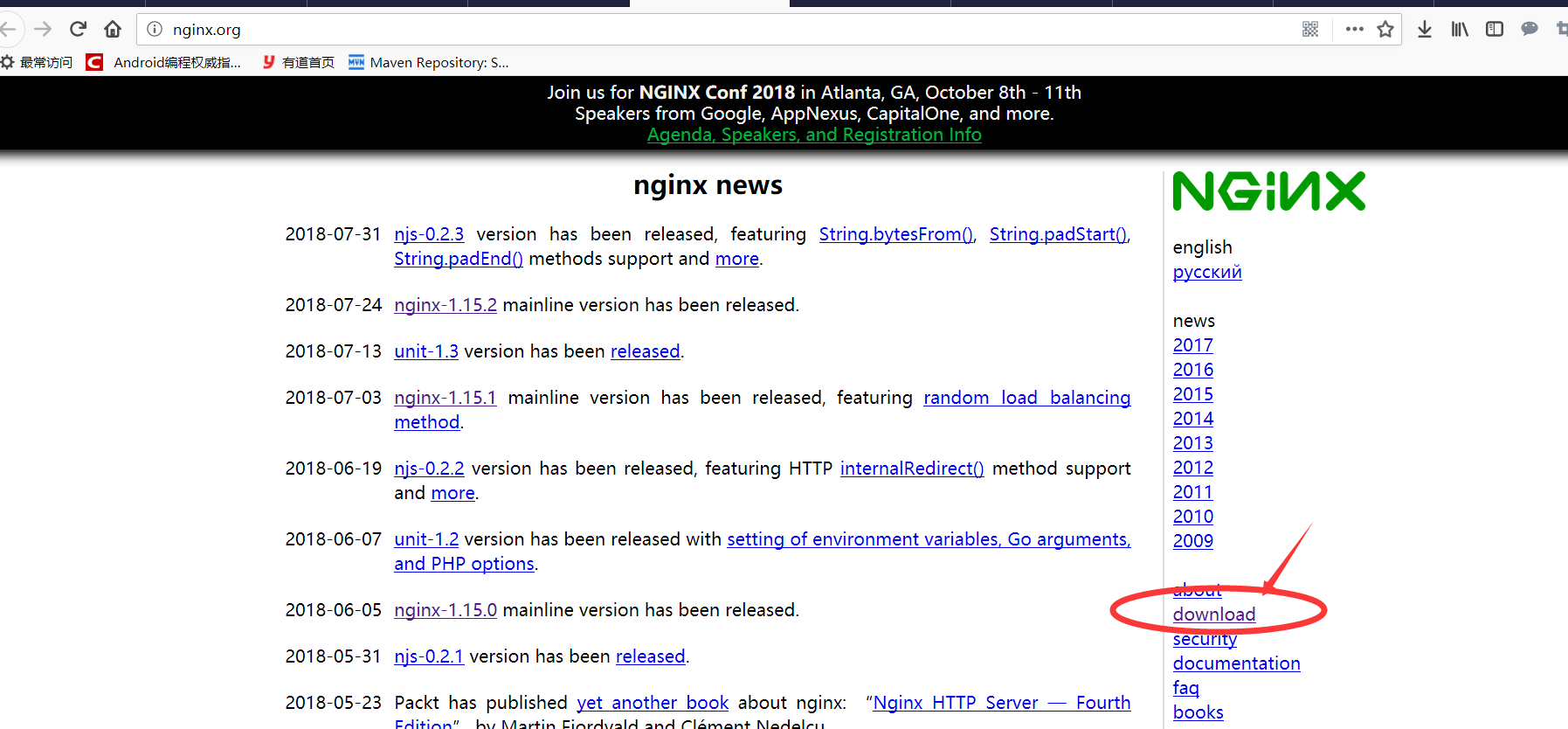Click the NGINX logo

pyautogui.click(x=1269, y=191)
